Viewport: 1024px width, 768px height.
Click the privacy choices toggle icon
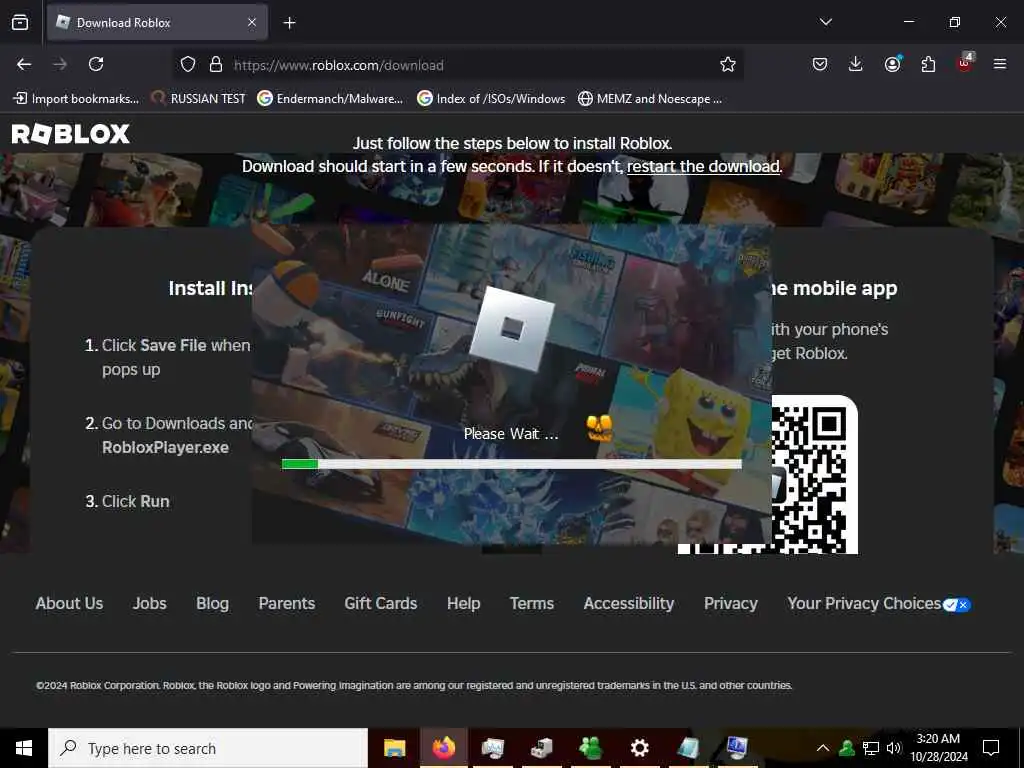(x=957, y=605)
